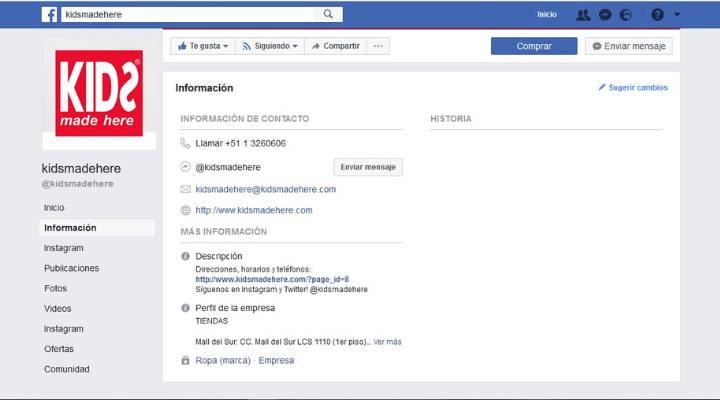Image resolution: width=720 pixels, height=400 pixels.
Task: Click the RSS feed icon on Siguiendo
Action: (x=247, y=46)
